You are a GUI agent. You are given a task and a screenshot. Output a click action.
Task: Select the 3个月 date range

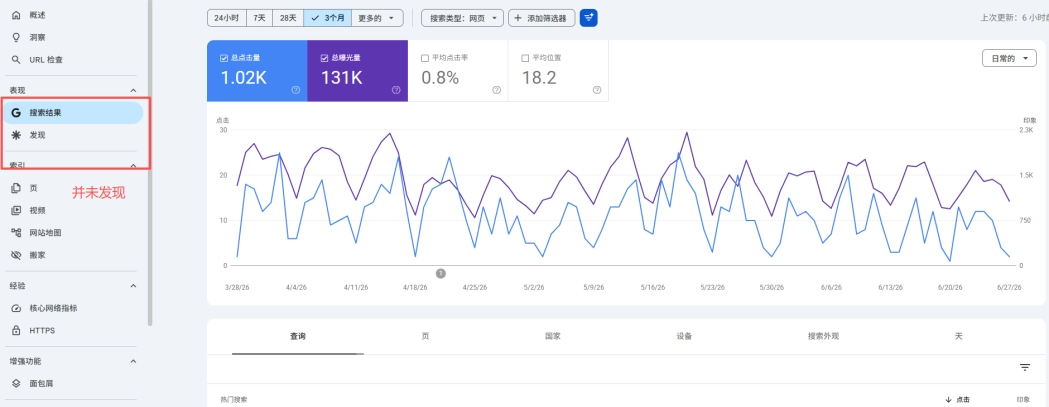click(x=328, y=18)
